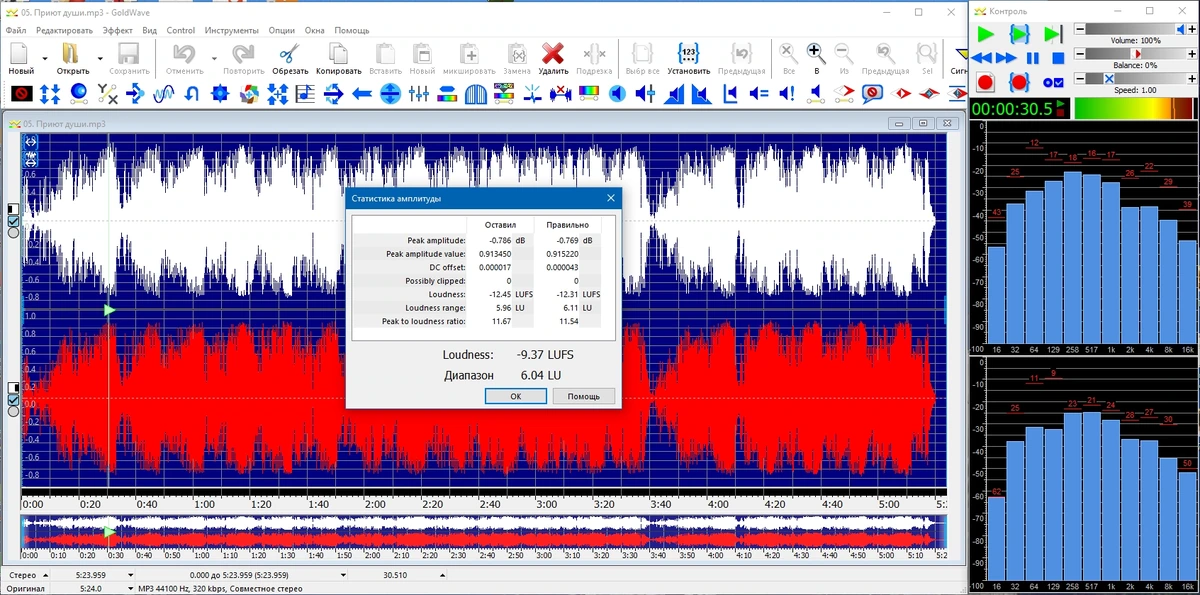Click the Volume slider track
This screenshot has height=595, width=1200.
pyautogui.click(x=1136, y=29)
